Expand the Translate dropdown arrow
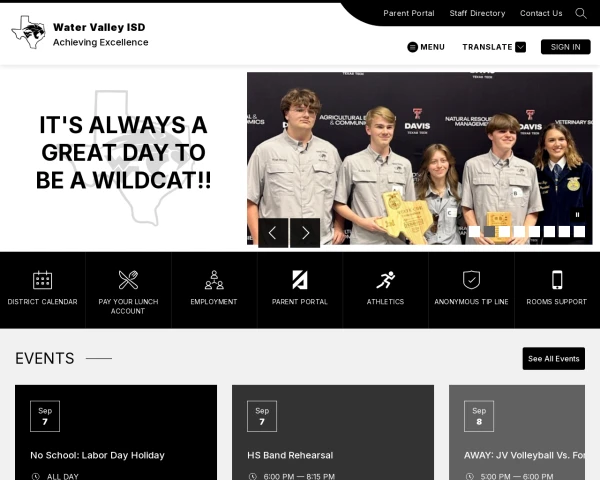 pos(520,47)
